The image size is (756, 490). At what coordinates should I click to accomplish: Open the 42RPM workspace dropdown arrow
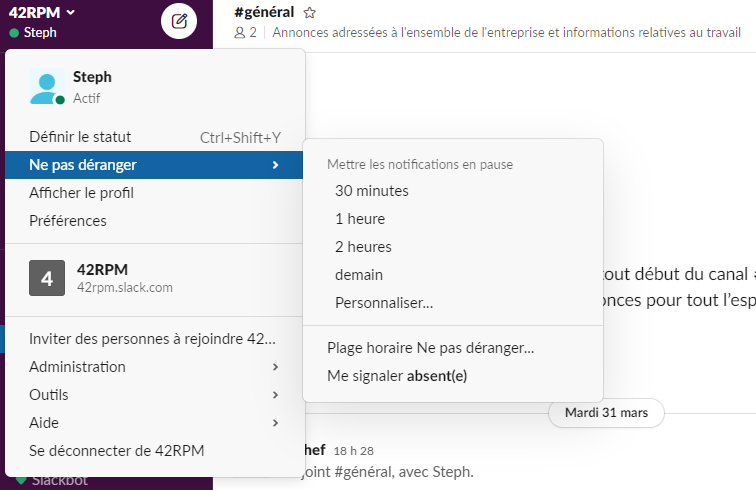coord(71,13)
